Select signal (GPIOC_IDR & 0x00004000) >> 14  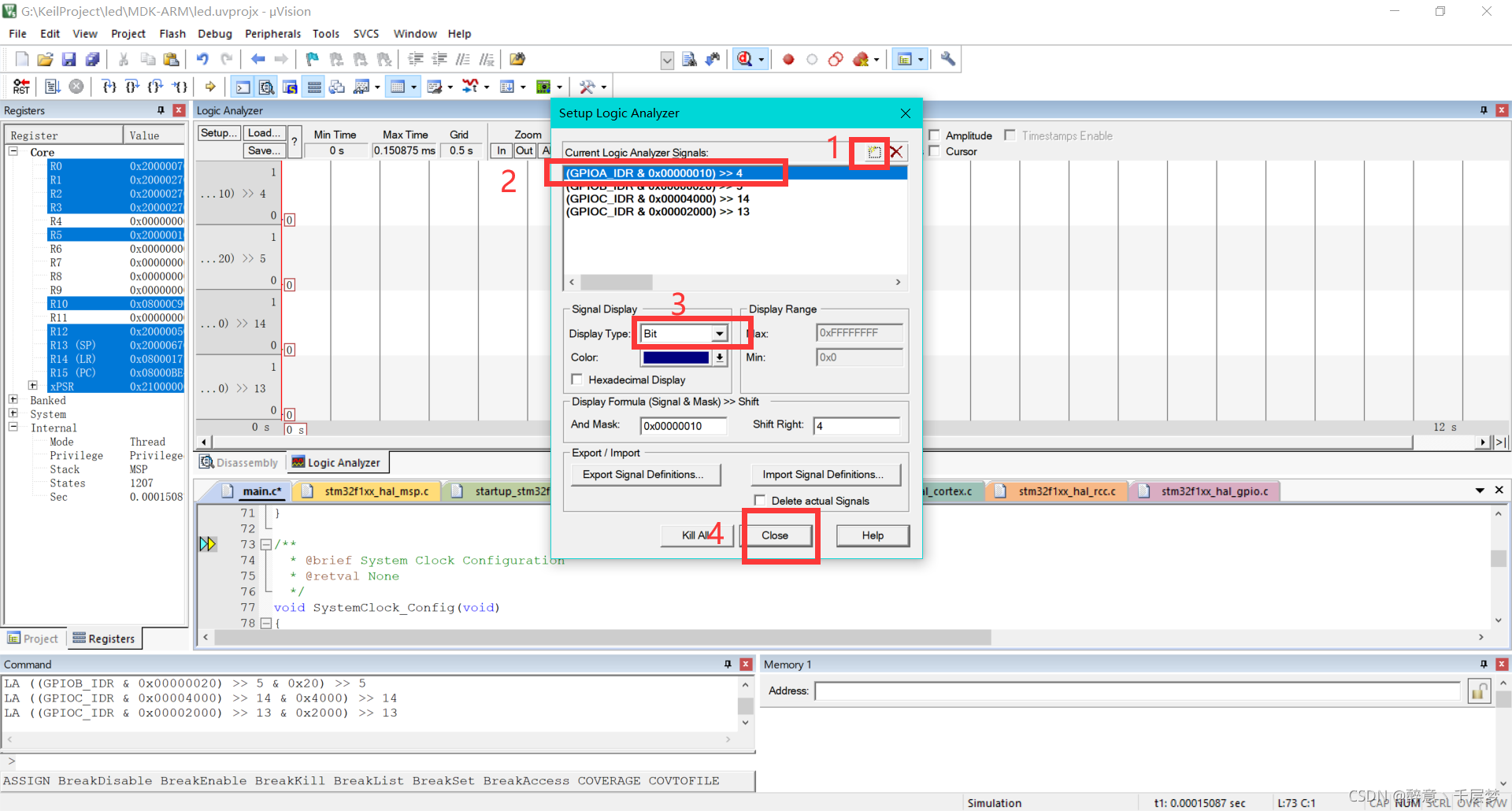(x=658, y=199)
